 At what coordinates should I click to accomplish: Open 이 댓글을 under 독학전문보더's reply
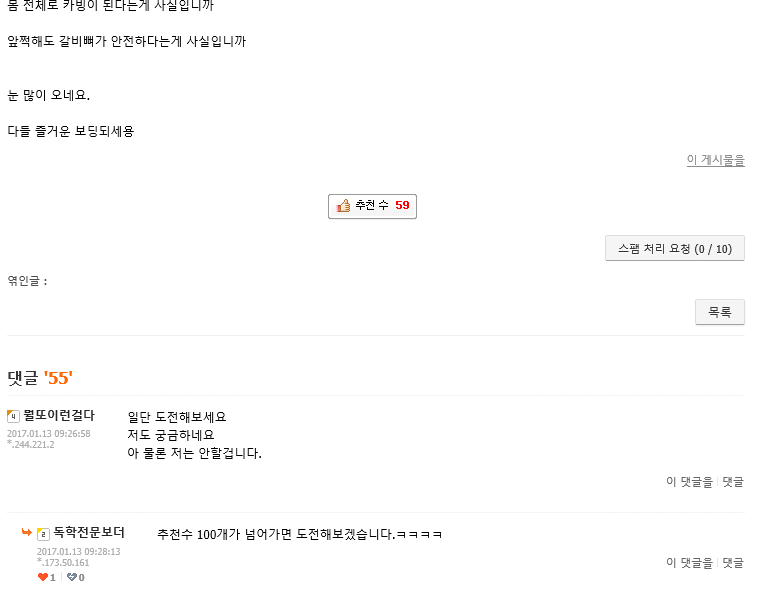point(689,562)
